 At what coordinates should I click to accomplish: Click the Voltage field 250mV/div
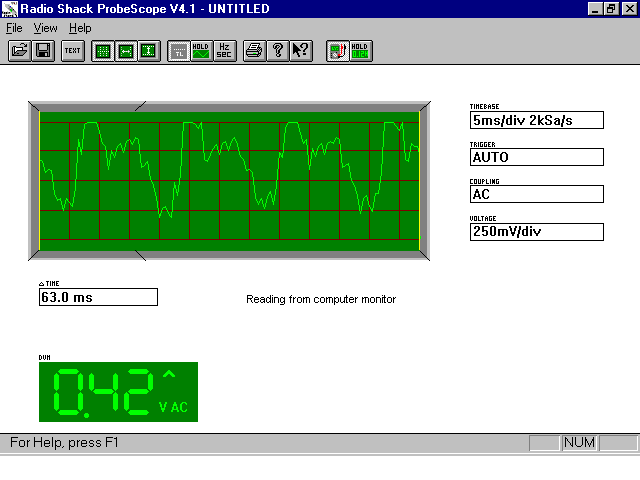click(x=537, y=232)
